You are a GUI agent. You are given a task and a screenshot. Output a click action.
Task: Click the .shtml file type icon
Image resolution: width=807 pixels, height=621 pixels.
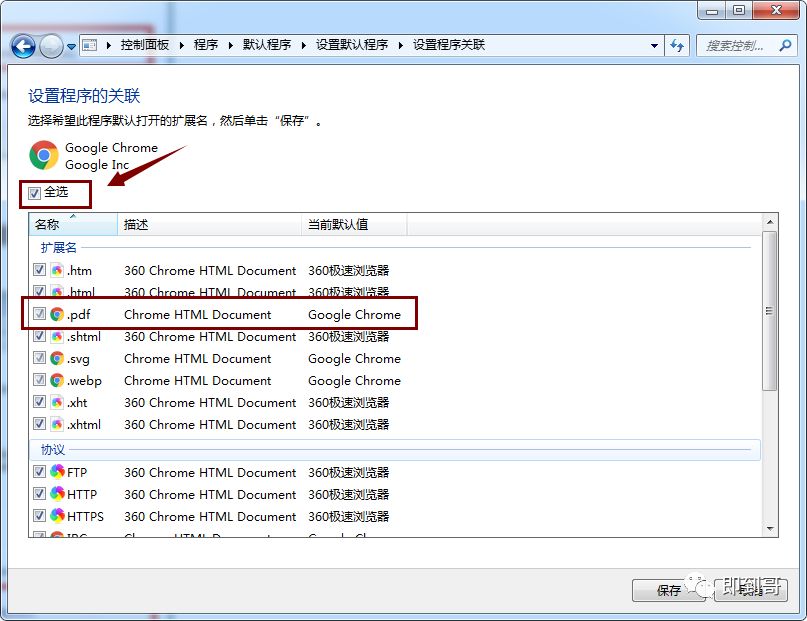point(57,336)
